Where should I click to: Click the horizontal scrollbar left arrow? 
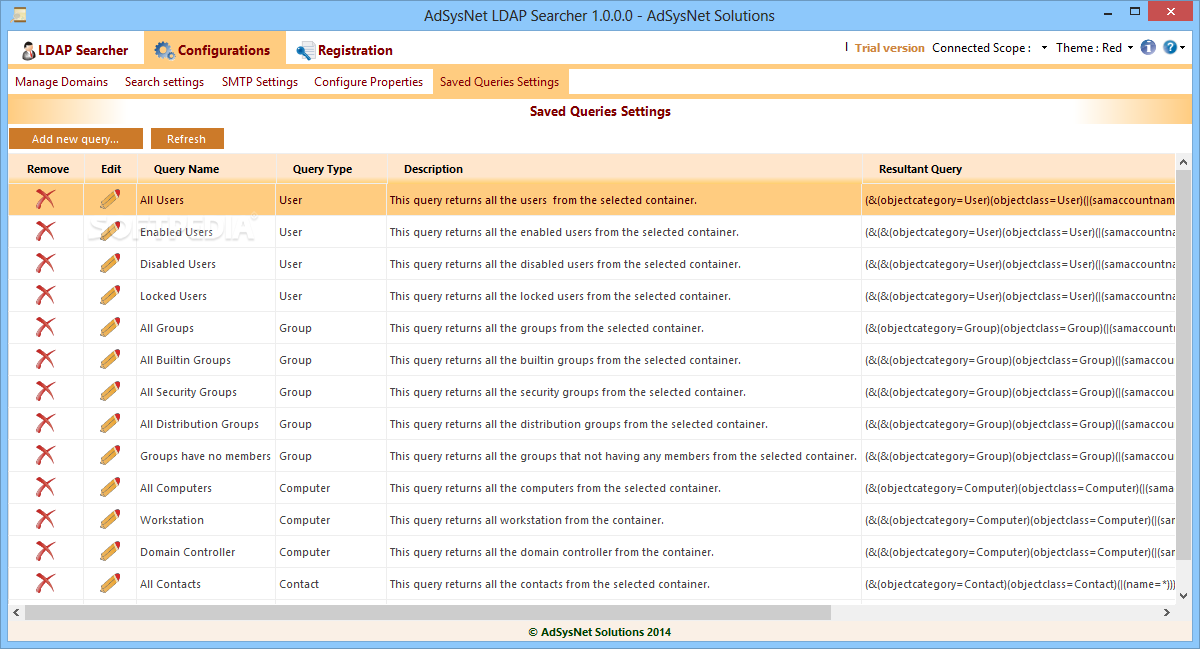[x=16, y=612]
